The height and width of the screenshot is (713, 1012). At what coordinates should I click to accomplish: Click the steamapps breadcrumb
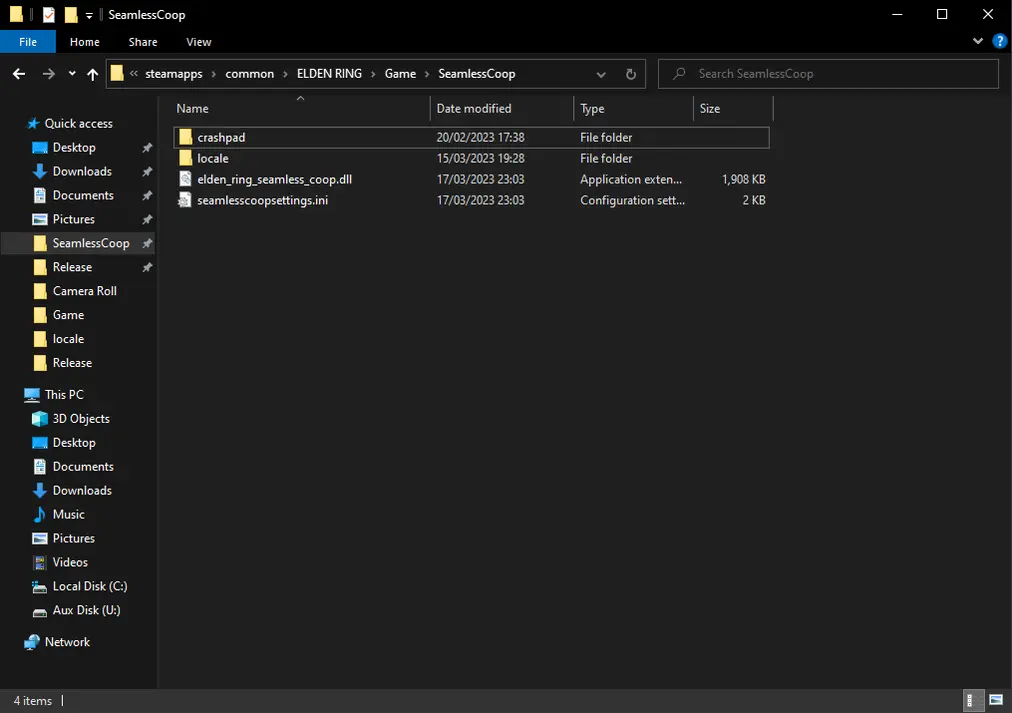pyautogui.click(x=174, y=74)
